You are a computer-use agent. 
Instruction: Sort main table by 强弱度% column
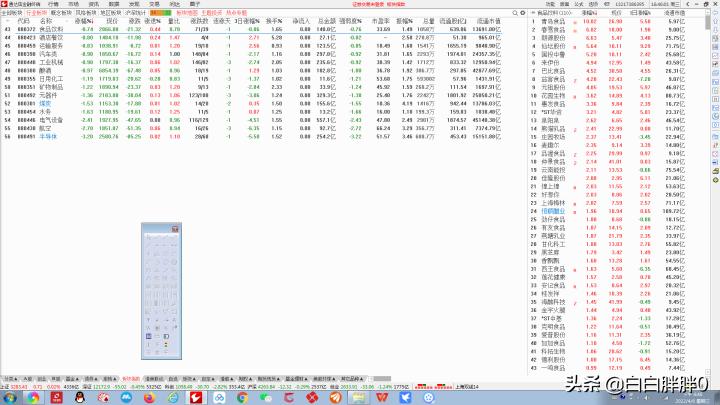tap(351, 21)
